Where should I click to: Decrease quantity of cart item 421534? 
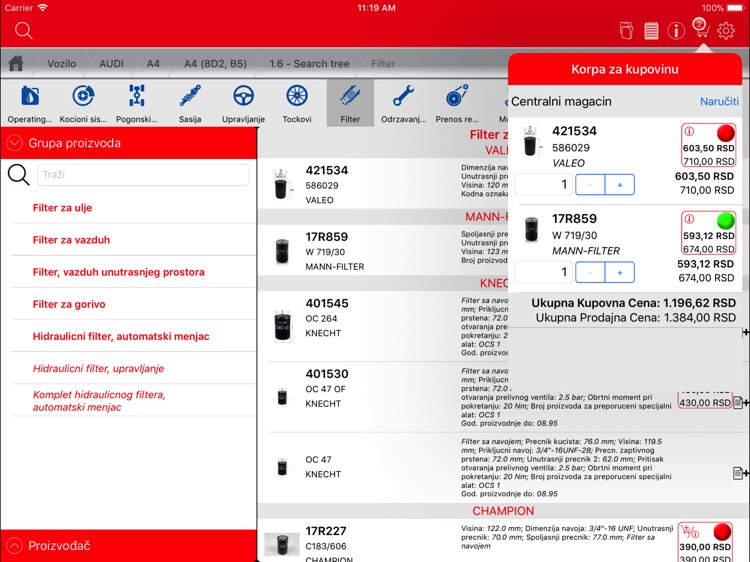(x=590, y=185)
